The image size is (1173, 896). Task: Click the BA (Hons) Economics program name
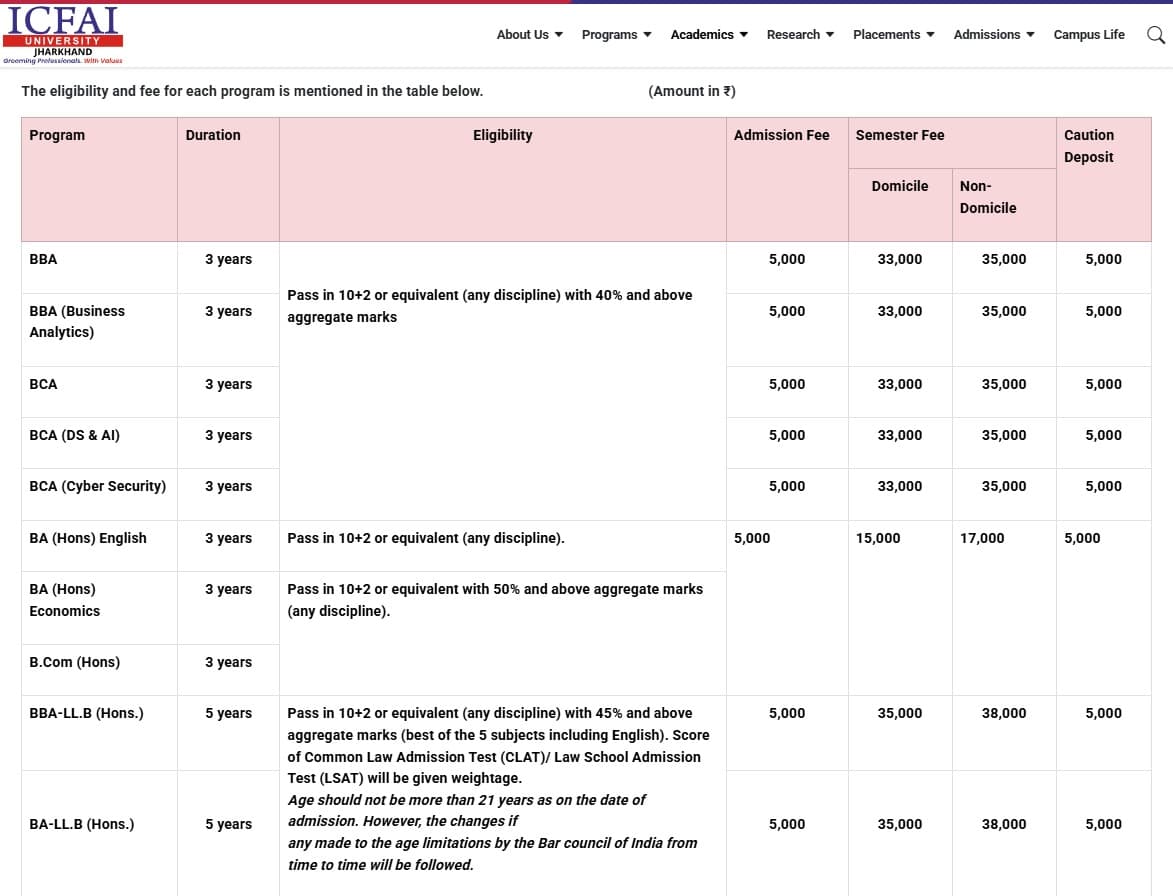tap(64, 600)
